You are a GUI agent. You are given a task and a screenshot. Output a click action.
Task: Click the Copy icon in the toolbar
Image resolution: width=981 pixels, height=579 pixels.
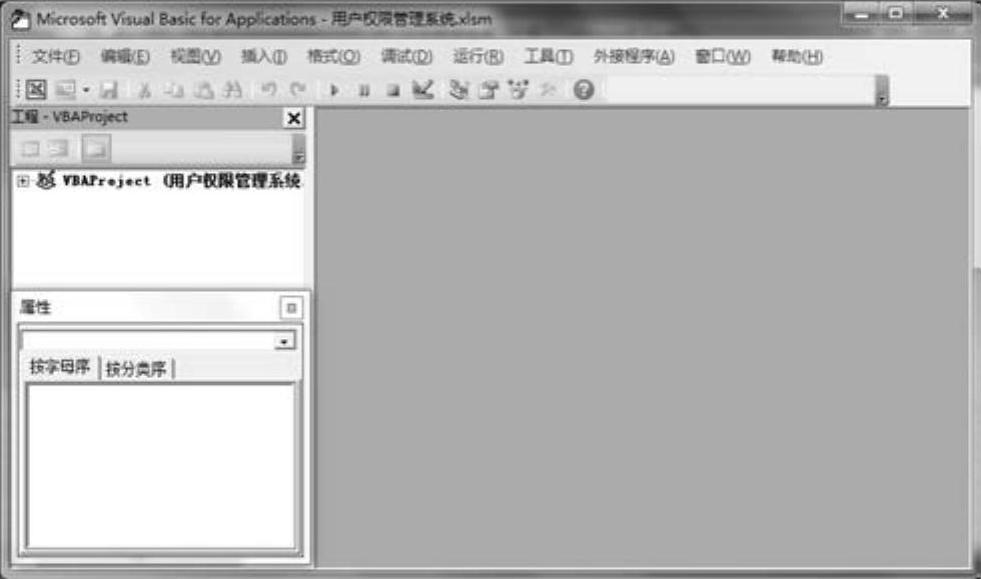[174, 90]
